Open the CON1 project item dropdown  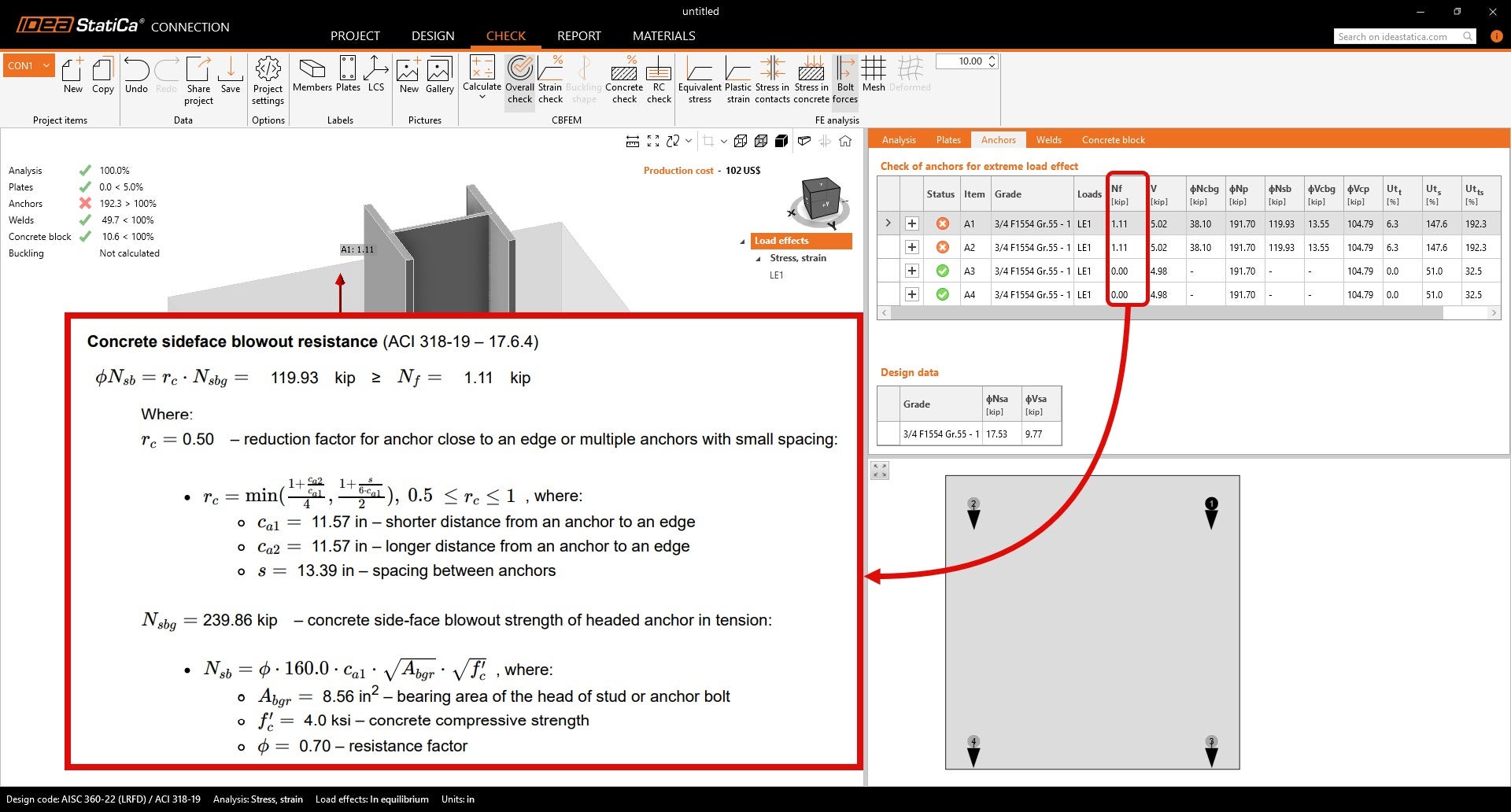click(46, 65)
